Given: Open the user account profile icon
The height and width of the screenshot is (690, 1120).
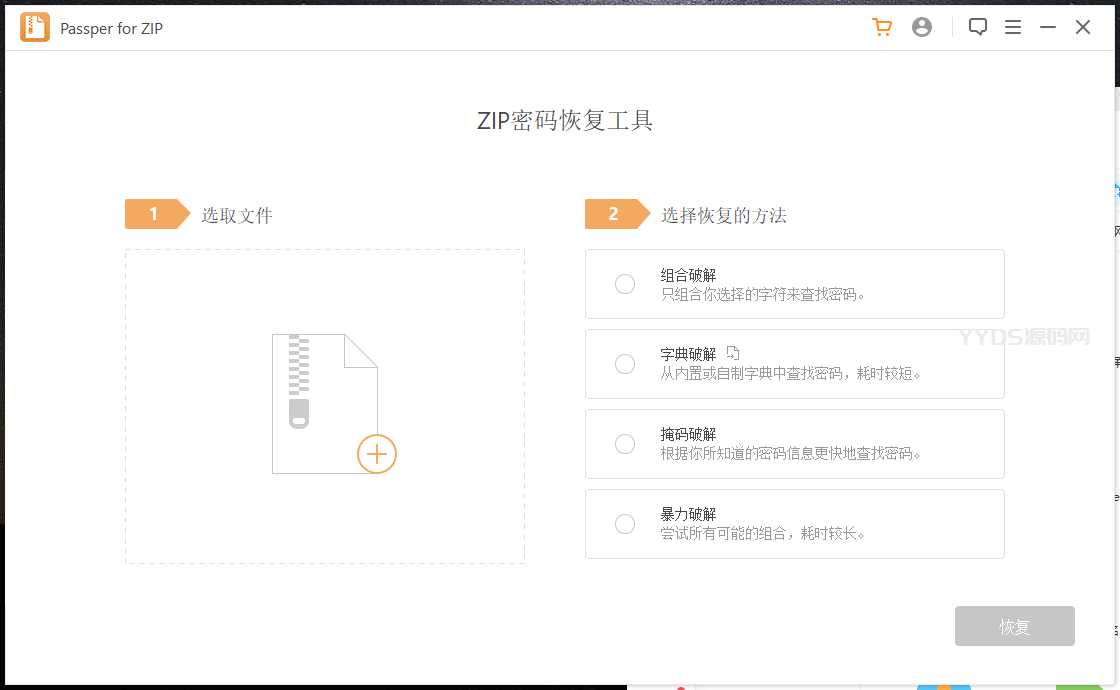Looking at the screenshot, I should pyautogui.click(x=922, y=28).
